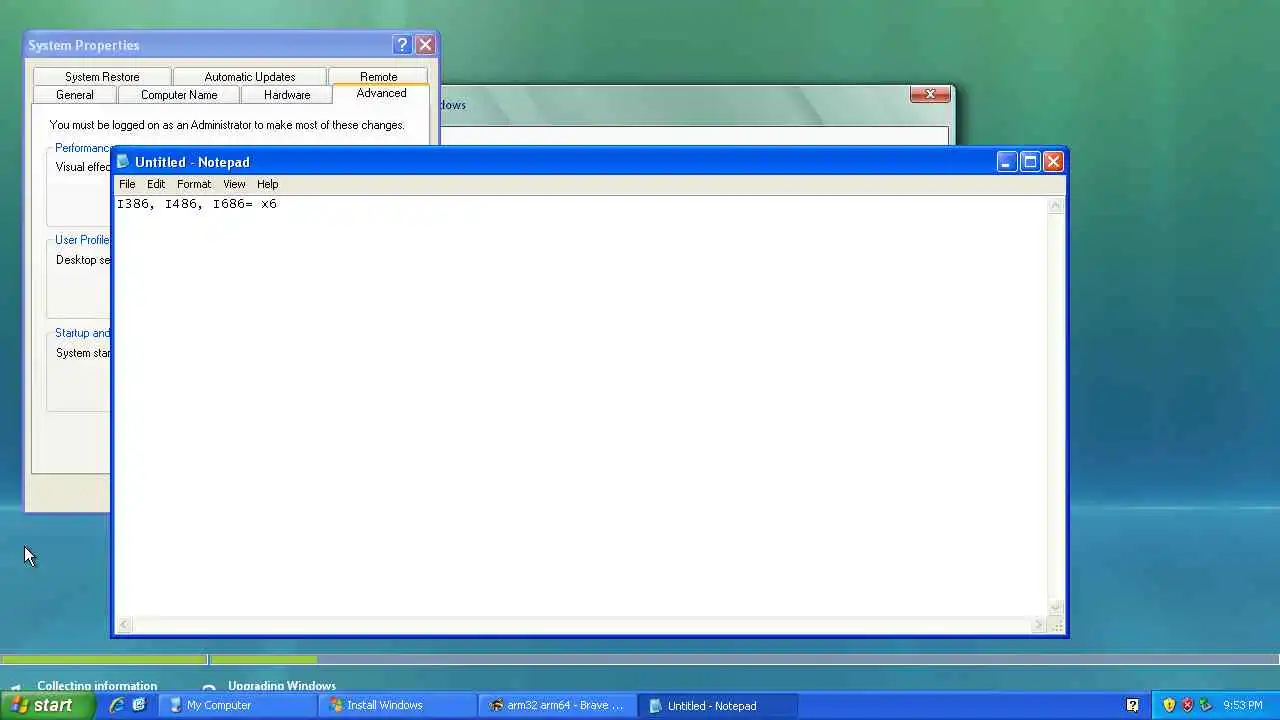Click the text line 'I386, I486, I686= x6'
This screenshot has width=1280, height=720.
point(197,204)
